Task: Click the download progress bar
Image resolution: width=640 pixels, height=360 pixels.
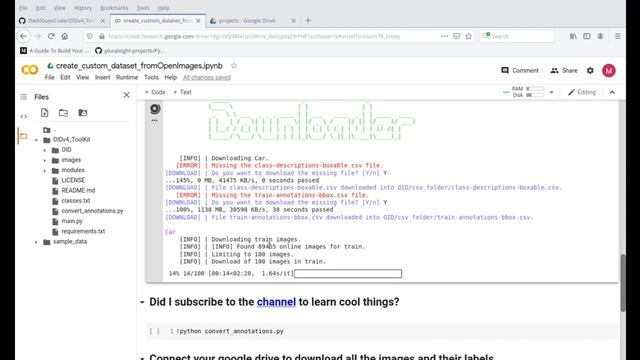Action: click(x=348, y=273)
